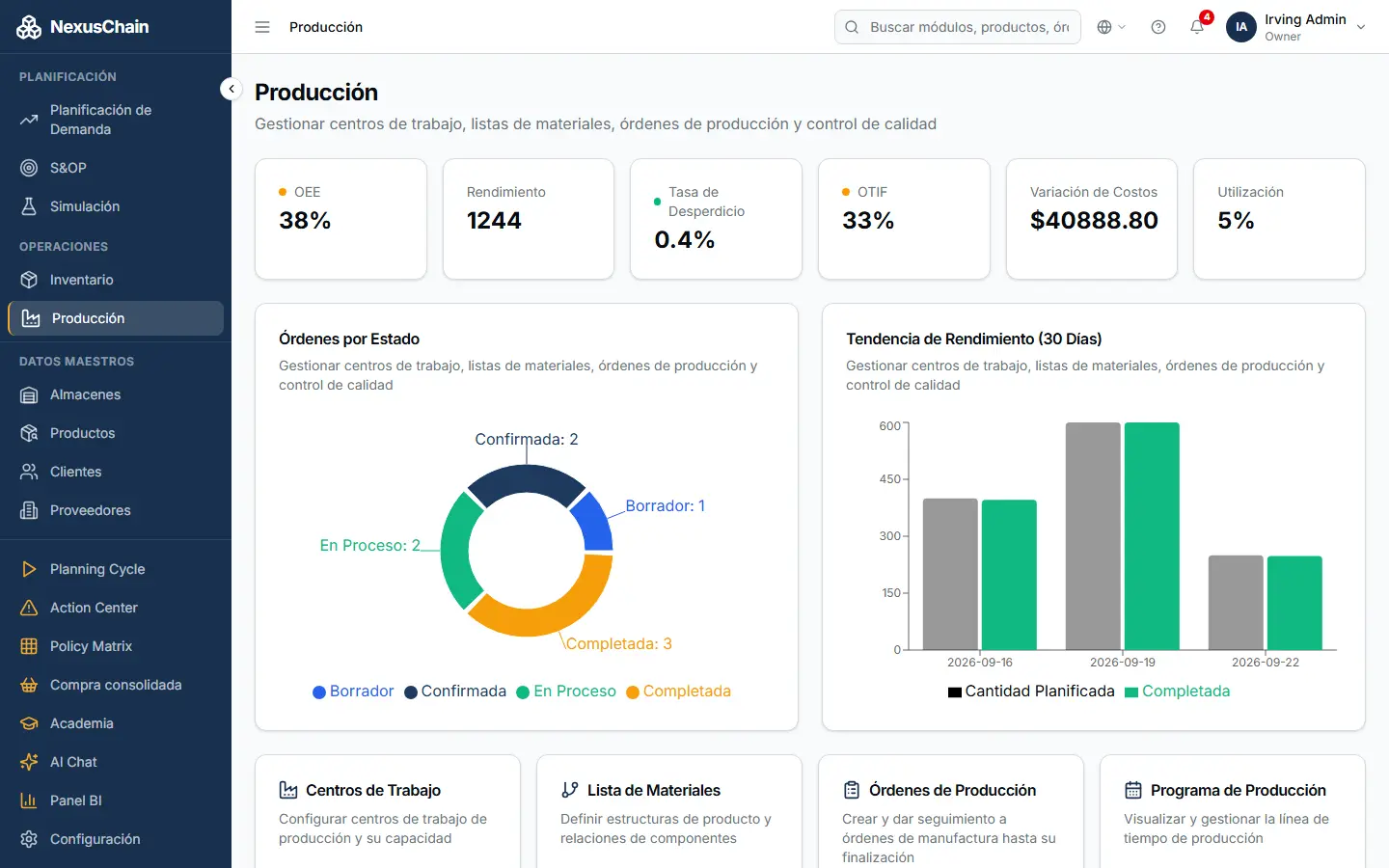
Task: Click the Utilización 5% value
Action: pyautogui.click(x=1236, y=221)
